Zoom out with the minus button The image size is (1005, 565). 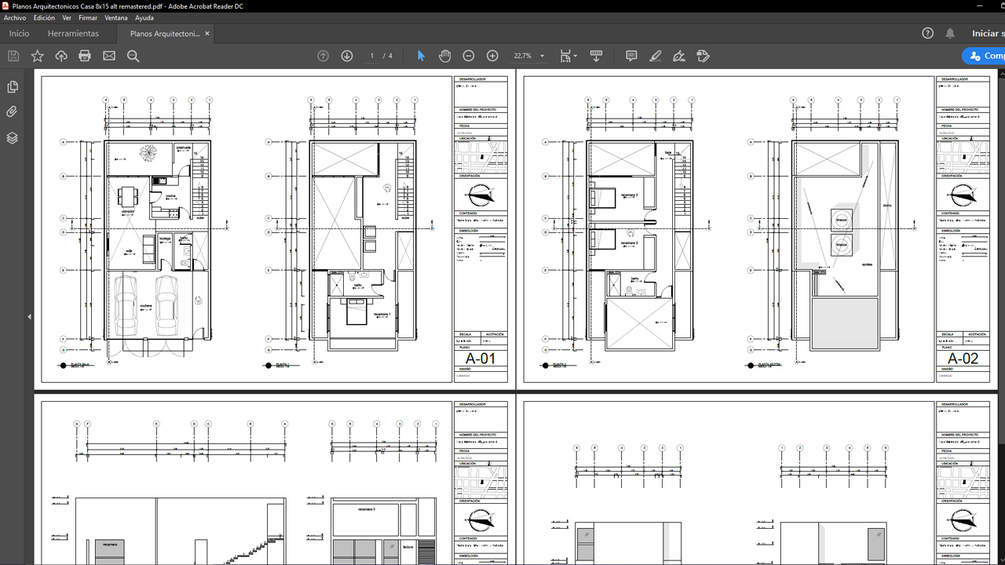pyautogui.click(x=469, y=56)
